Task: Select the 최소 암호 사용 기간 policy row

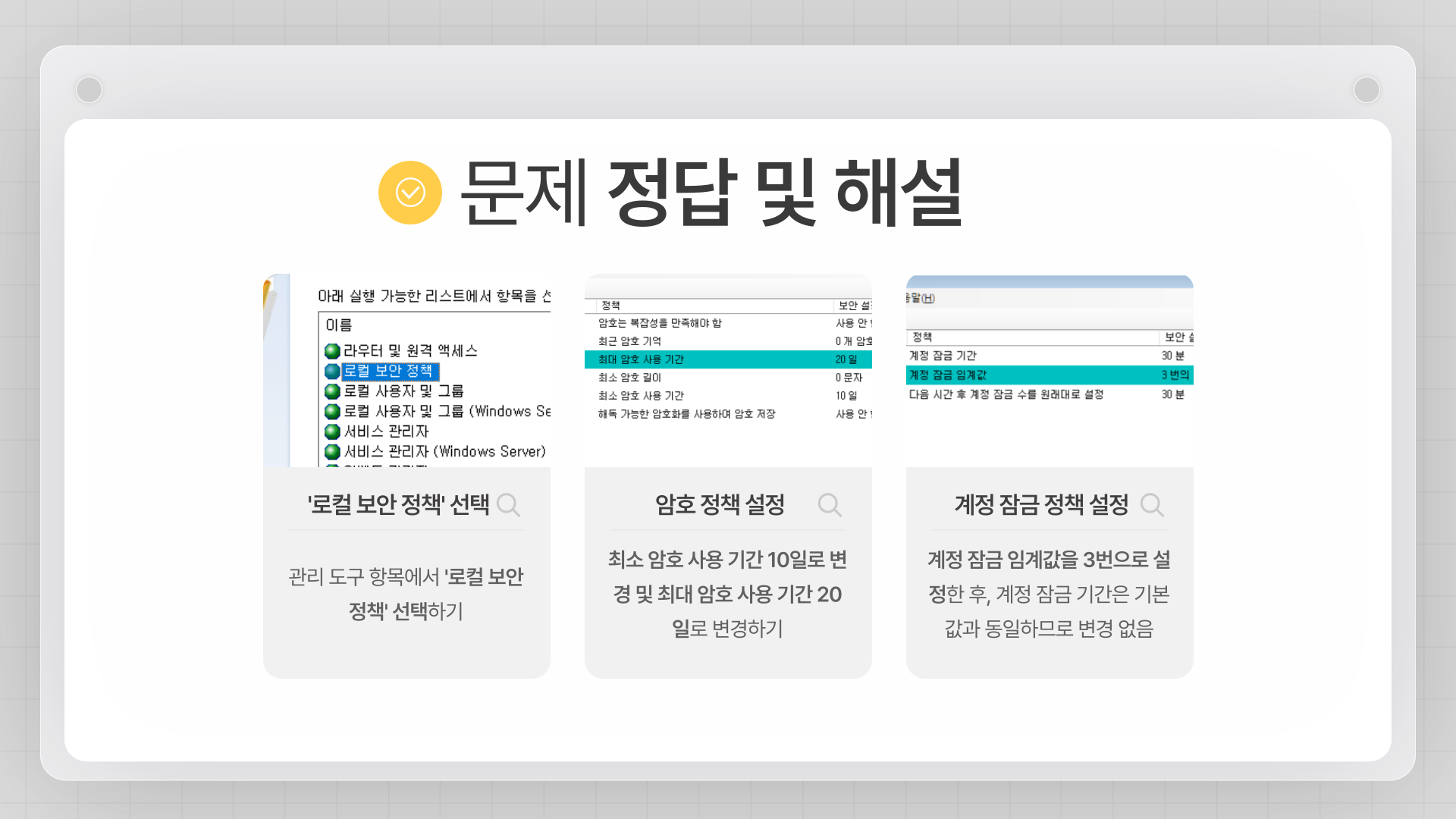Action: point(641,396)
